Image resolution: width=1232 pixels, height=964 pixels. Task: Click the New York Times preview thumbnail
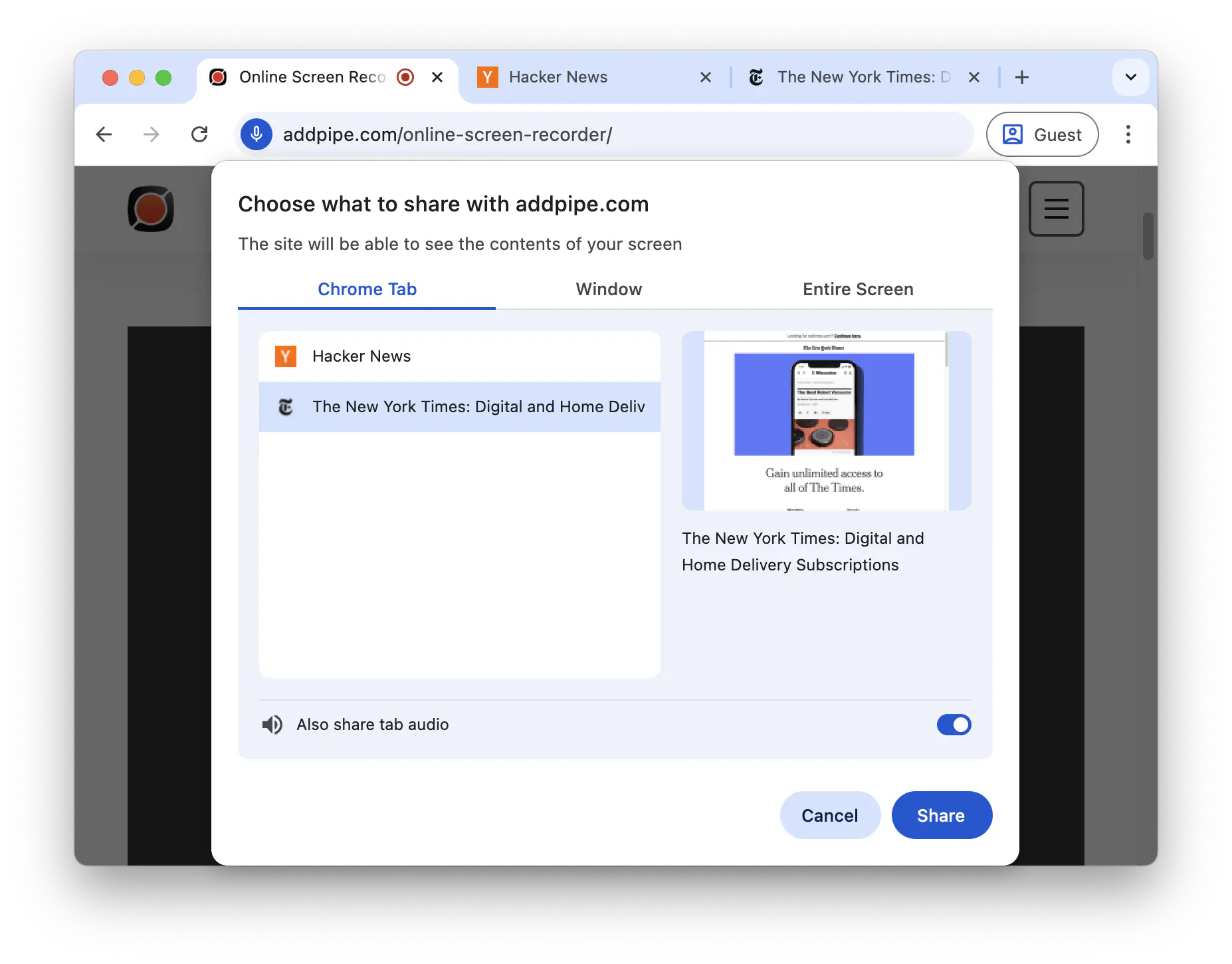(827, 421)
